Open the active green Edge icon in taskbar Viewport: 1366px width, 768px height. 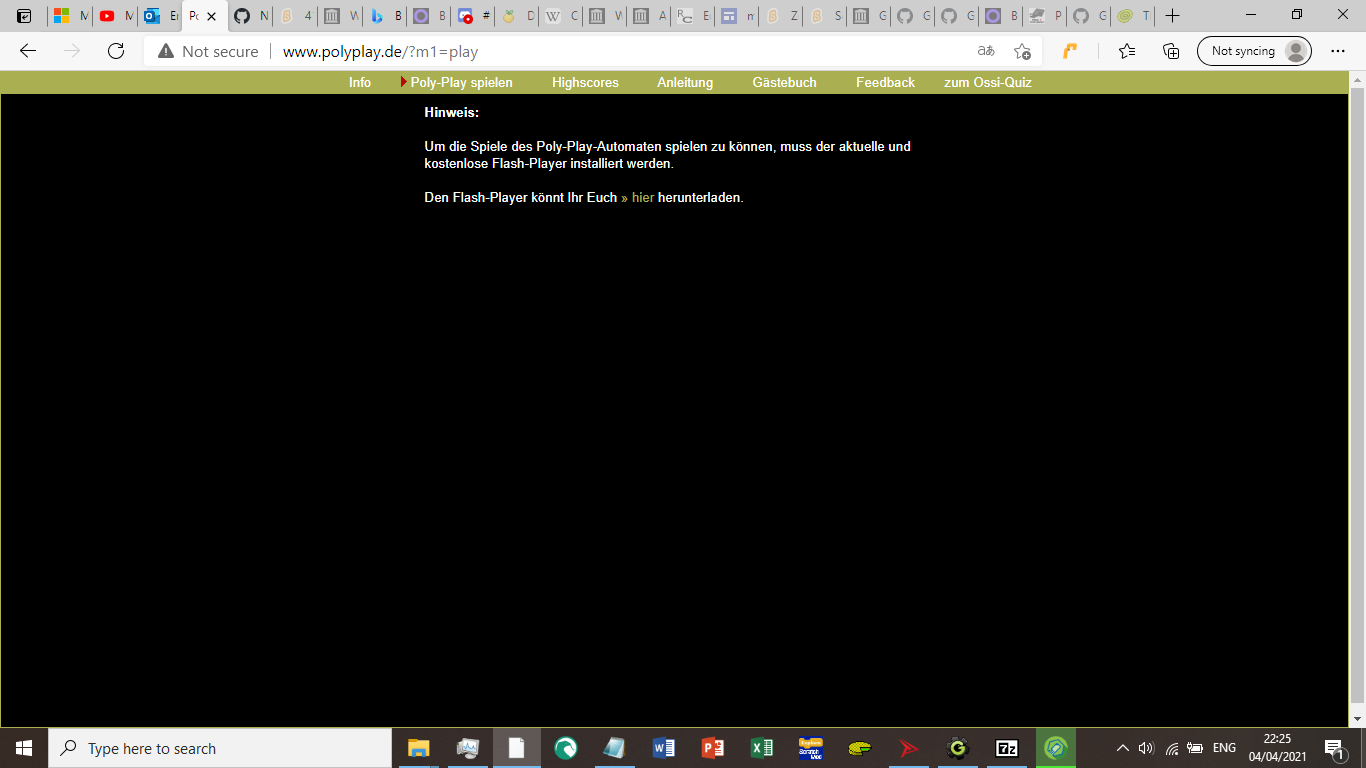point(1056,748)
